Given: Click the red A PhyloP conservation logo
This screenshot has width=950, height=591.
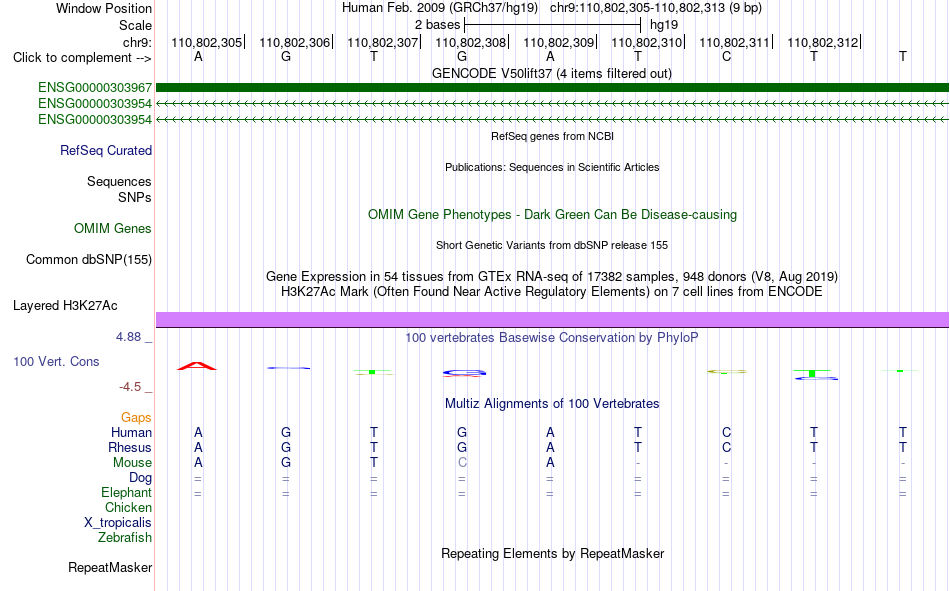Looking at the screenshot, I should (197, 366).
